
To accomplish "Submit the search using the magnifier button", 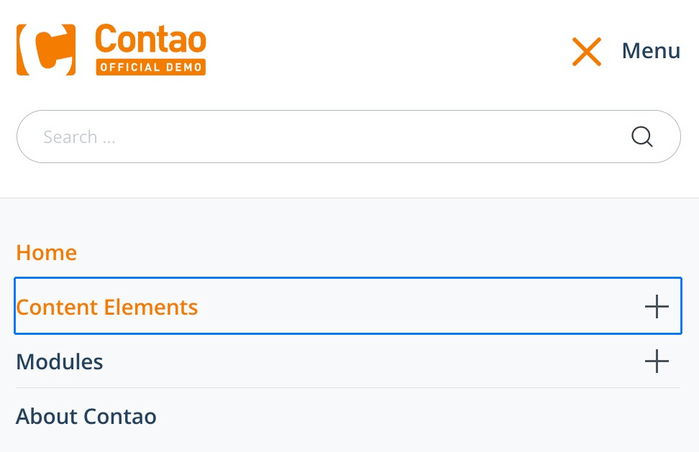I will 642,137.
